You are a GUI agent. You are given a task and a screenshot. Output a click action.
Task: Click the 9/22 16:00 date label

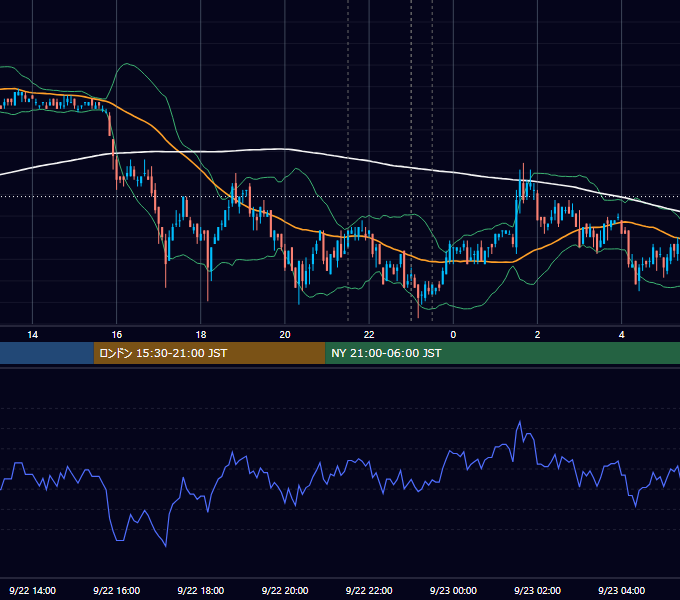click(x=117, y=590)
